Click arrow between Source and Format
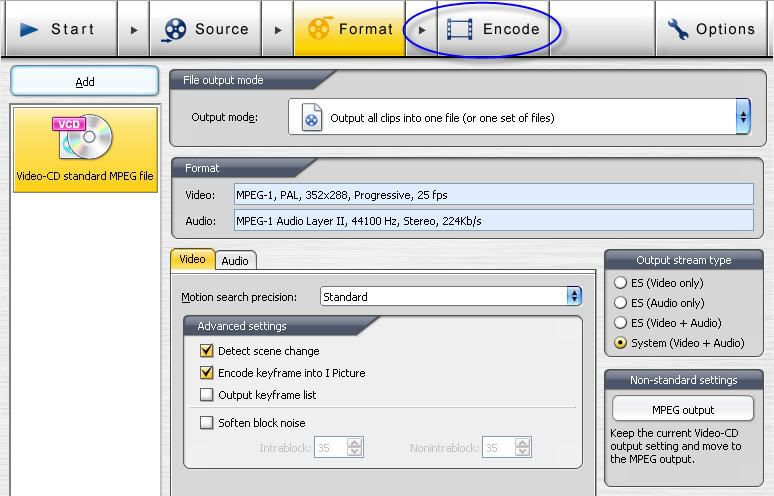Screen dimensions: 774x496 click(278, 30)
